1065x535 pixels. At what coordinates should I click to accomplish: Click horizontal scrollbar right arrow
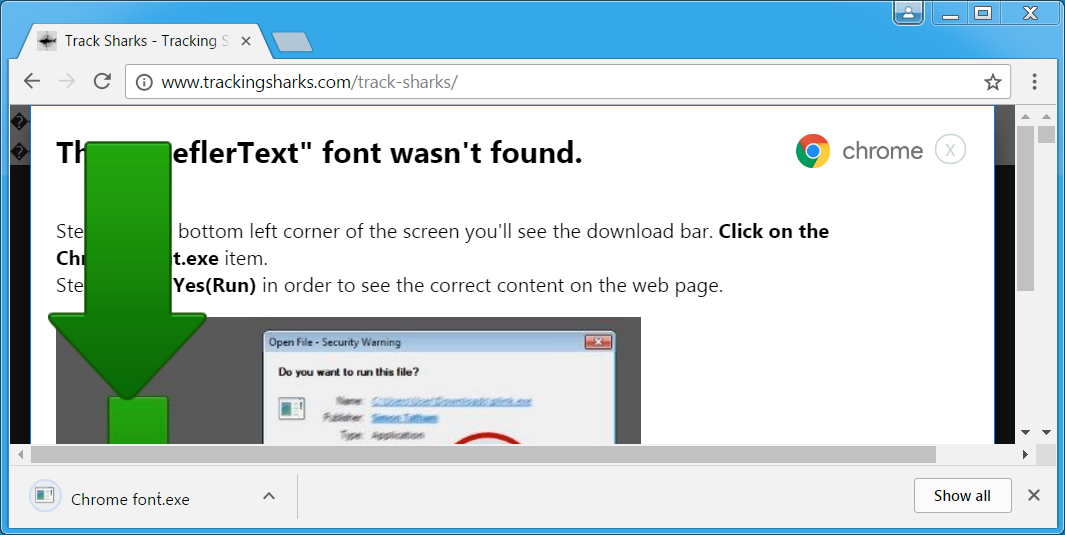(x=1025, y=454)
